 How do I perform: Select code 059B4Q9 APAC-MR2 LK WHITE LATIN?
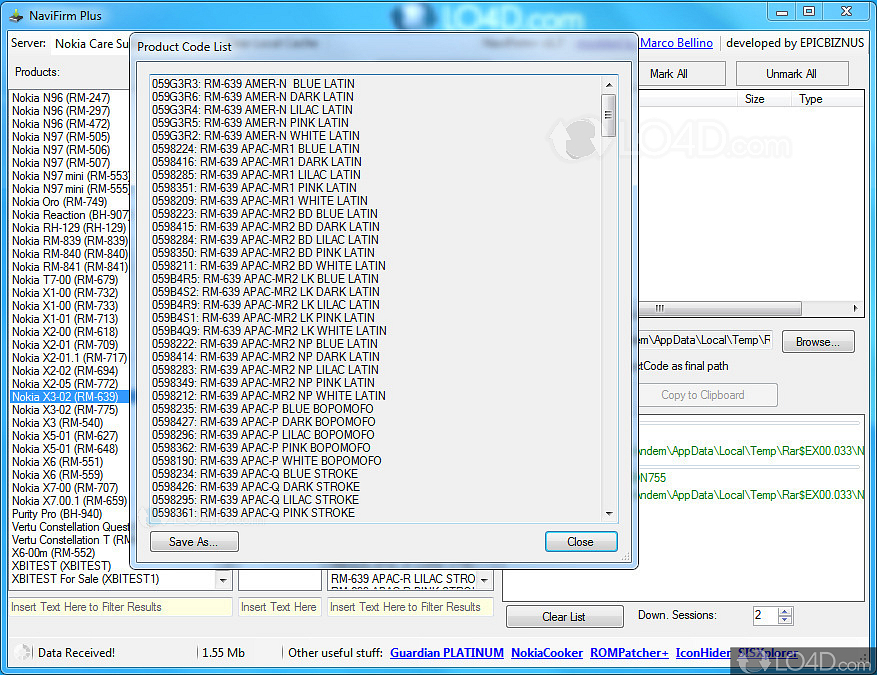click(x=269, y=331)
